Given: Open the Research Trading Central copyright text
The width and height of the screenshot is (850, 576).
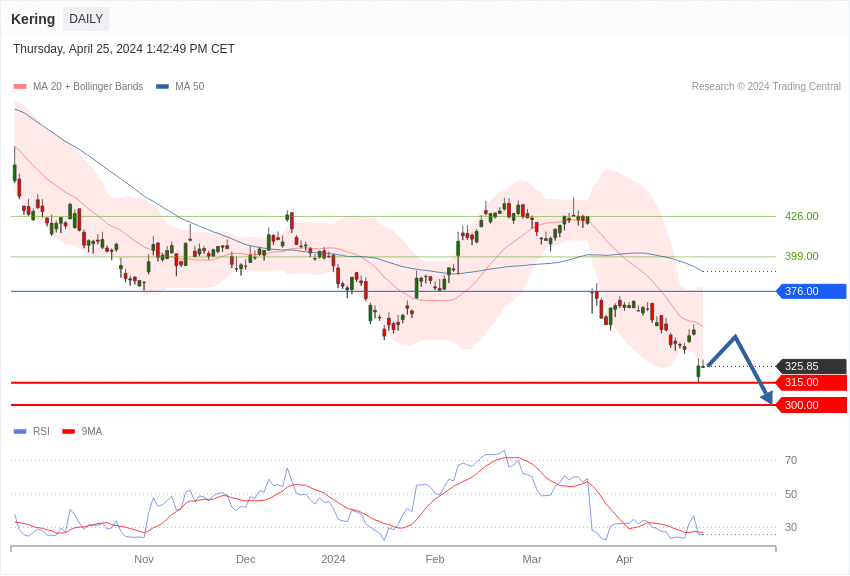Looking at the screenshot, I should click(x=766, y=87).
